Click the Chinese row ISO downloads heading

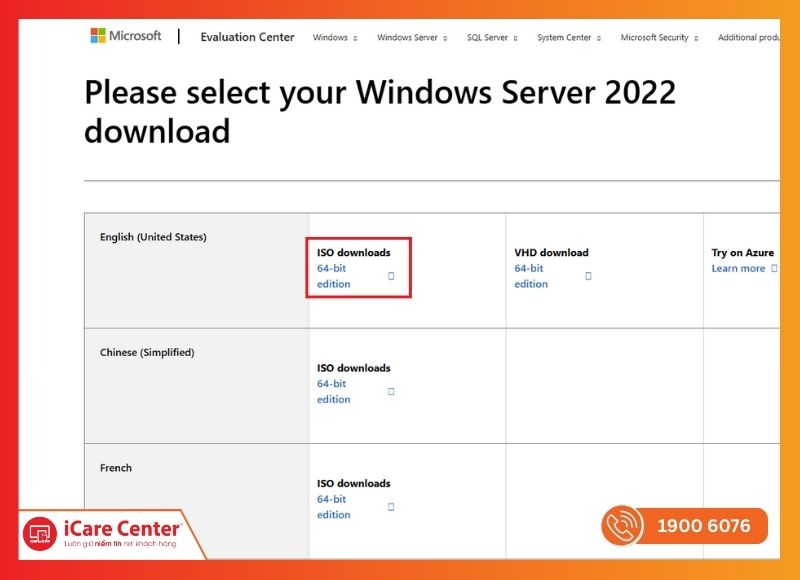click(354, 368)
